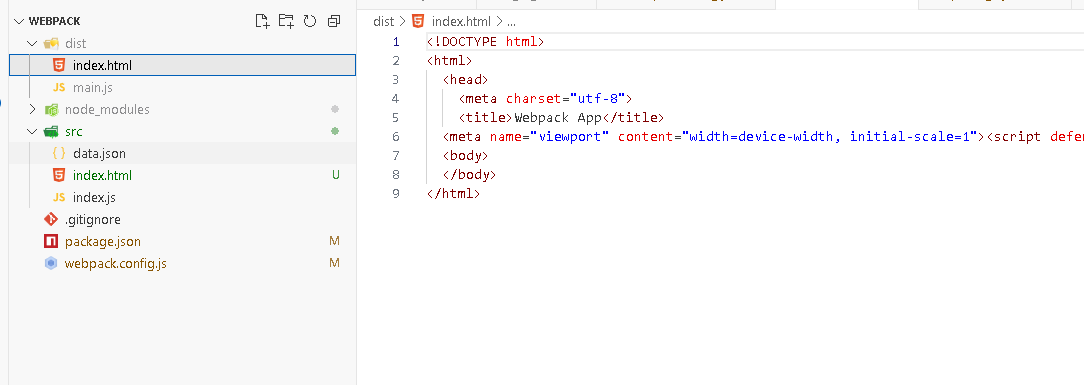
Task: Expand the node_modules folder chevron
Action: [32, 109]
